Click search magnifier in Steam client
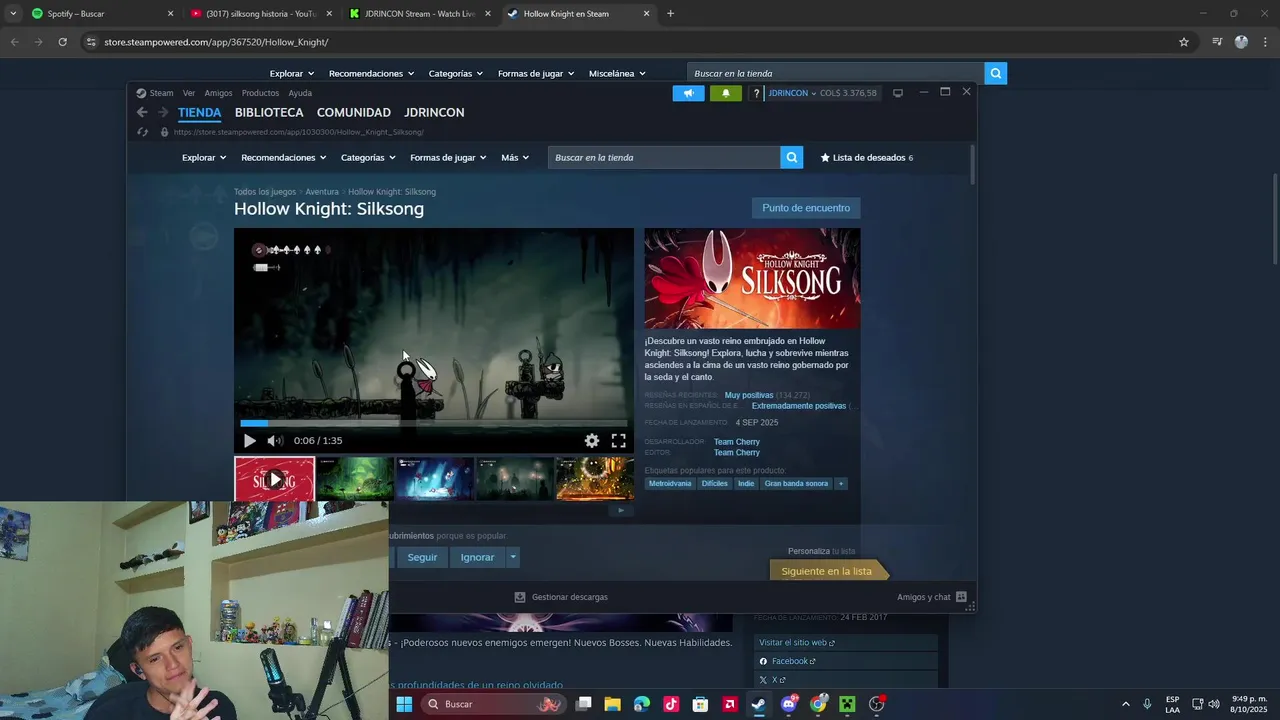Screen dimensions: 1280x720 pyautogui.click(x=792, y=157)
